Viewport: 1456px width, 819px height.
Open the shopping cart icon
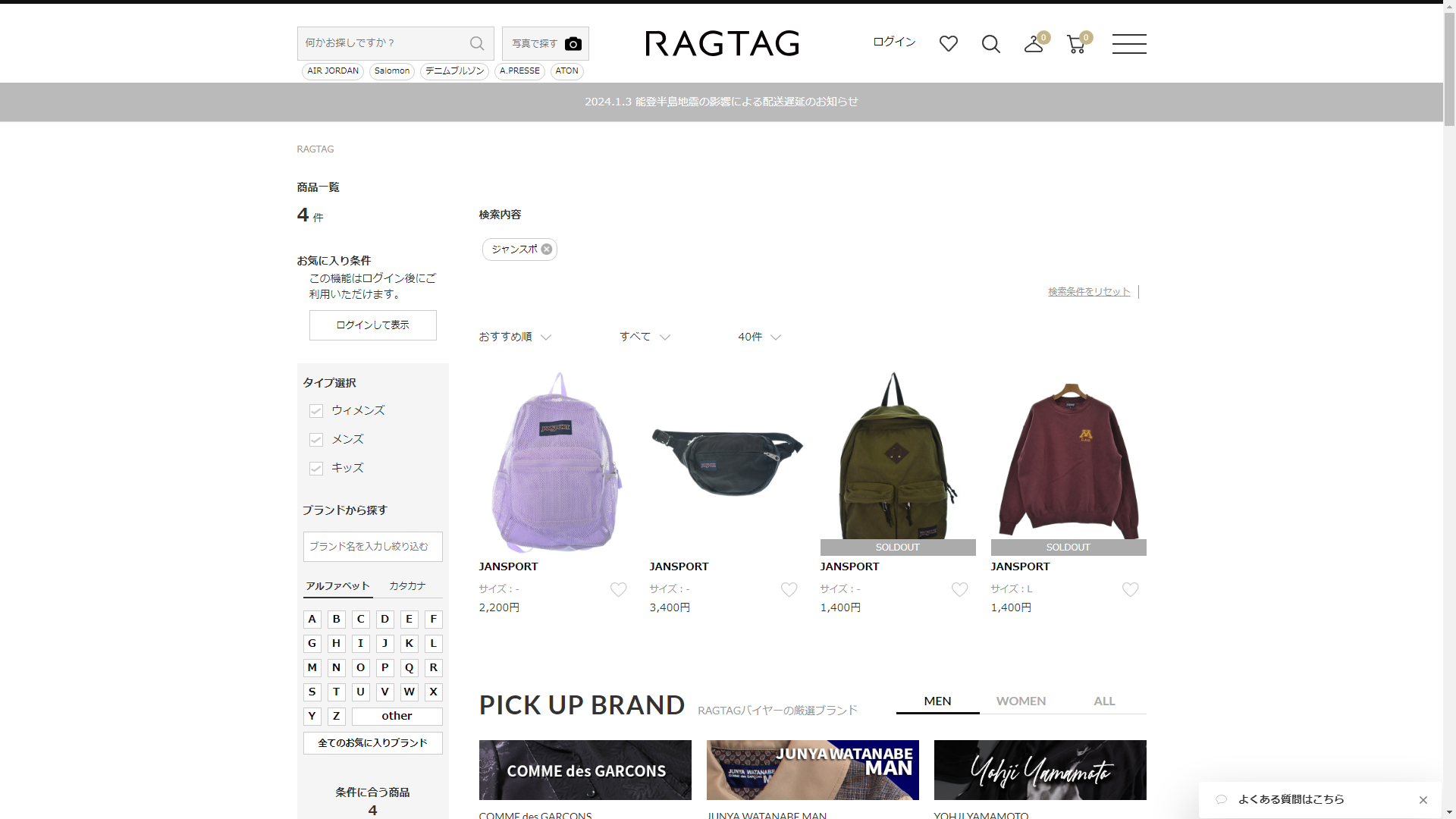click(1075, 44)
